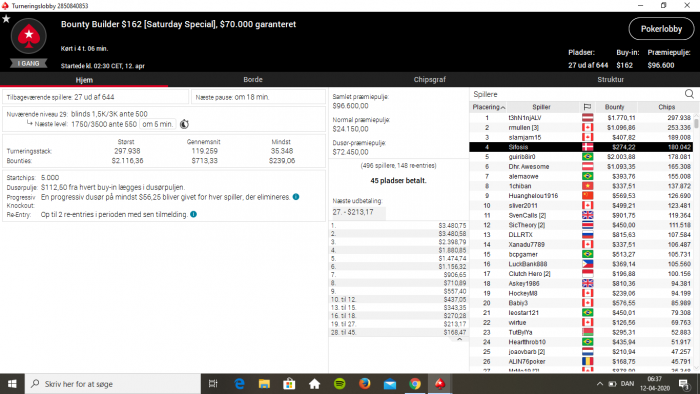Open the Struktur tab
Viewport: 700px width, 394px height.
click(610, 79)
